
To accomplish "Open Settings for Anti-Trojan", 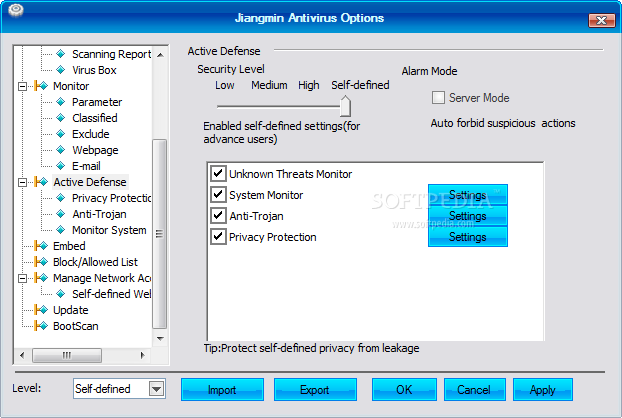I will click(x=468, y=216).
